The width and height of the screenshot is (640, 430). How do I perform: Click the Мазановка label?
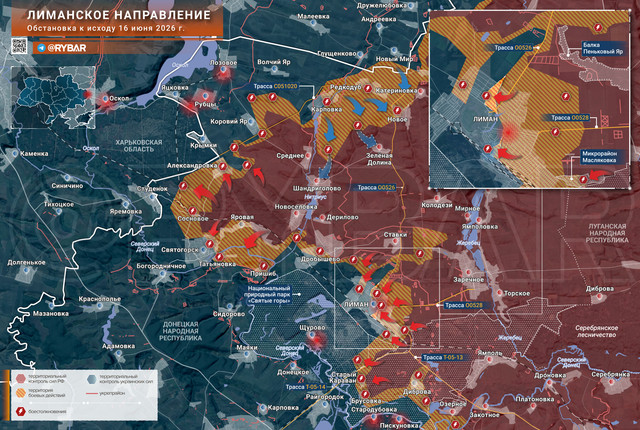click(51, 313)
